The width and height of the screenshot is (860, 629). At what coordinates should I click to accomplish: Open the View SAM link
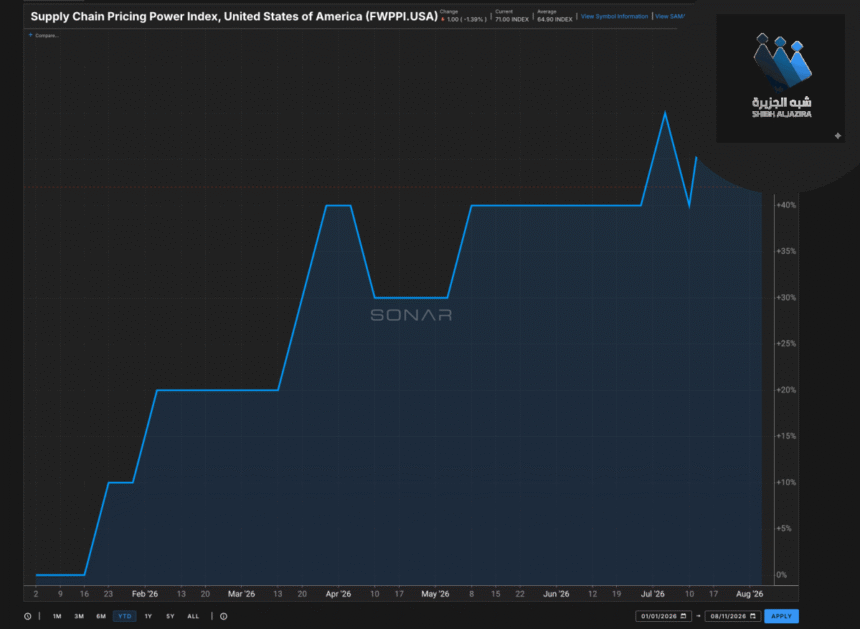670,16
